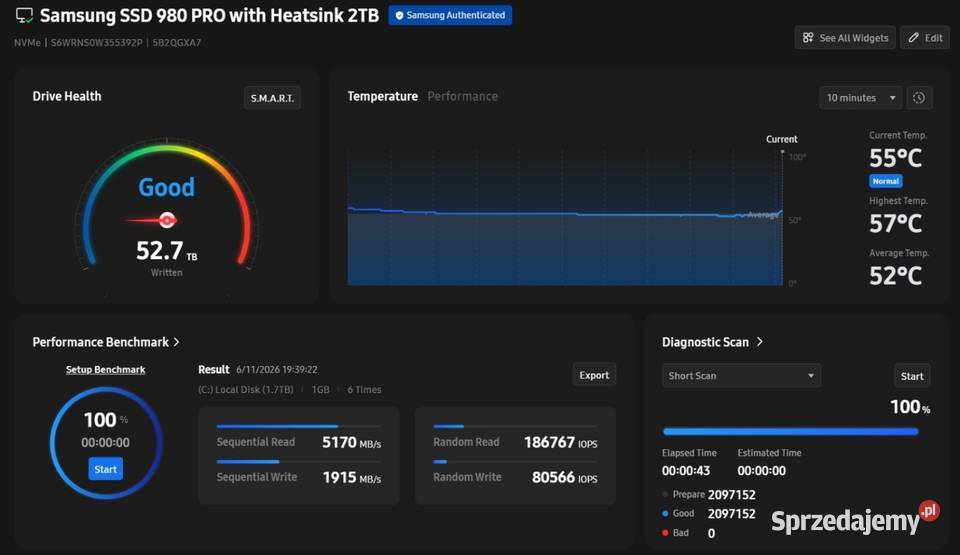Start the performance benchmark
The image size is (960, 555).
[105, 469]
